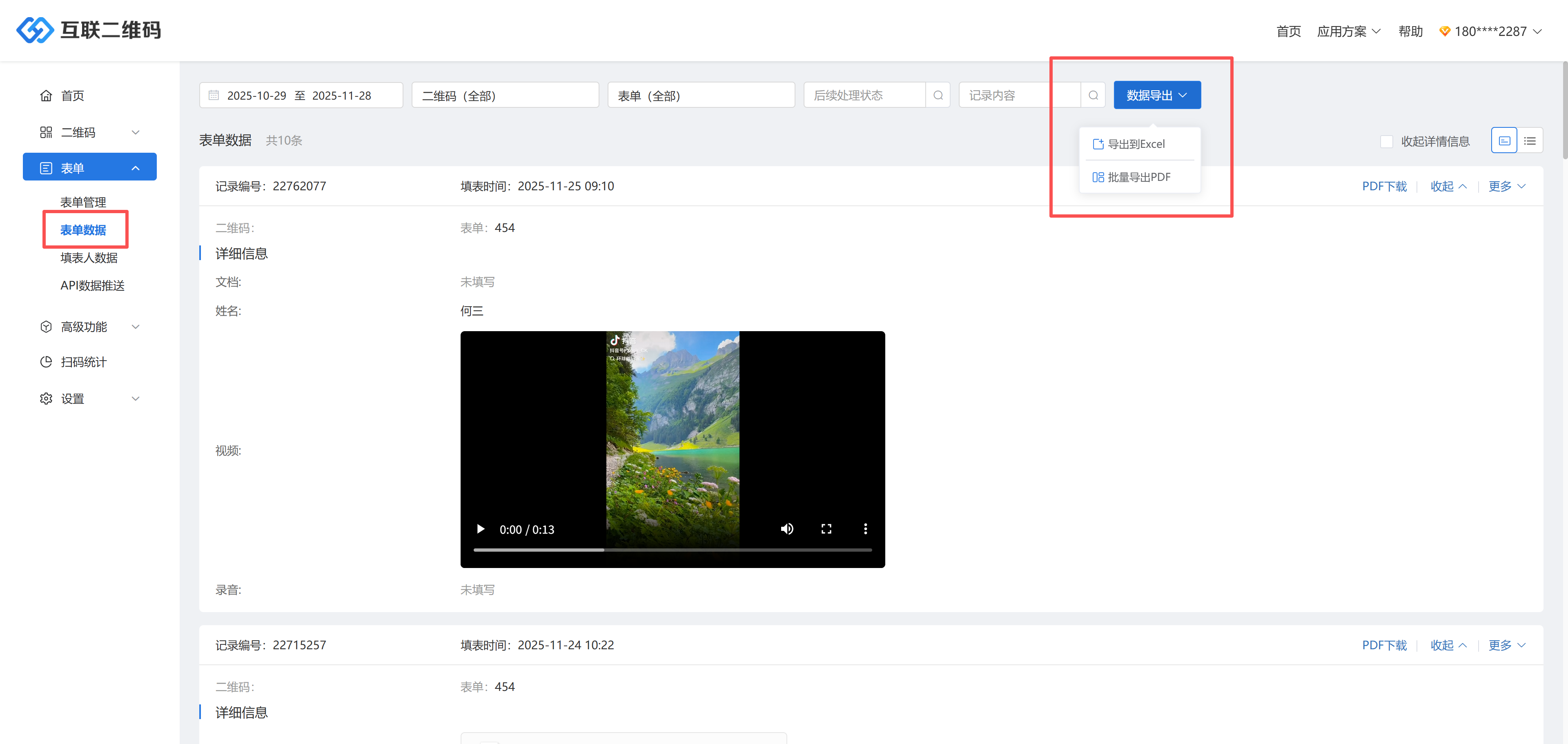This screenshot has width=1568, height=744.
Task: Mute the video using speaker icon
Action: pos(786,528)
